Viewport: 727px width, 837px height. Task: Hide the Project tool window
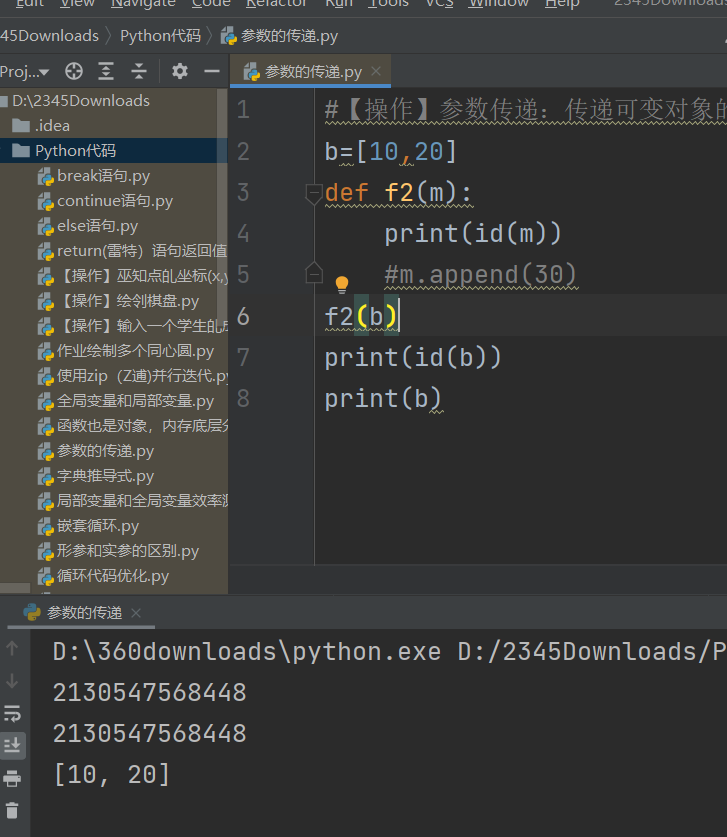[x=212, y=71]
